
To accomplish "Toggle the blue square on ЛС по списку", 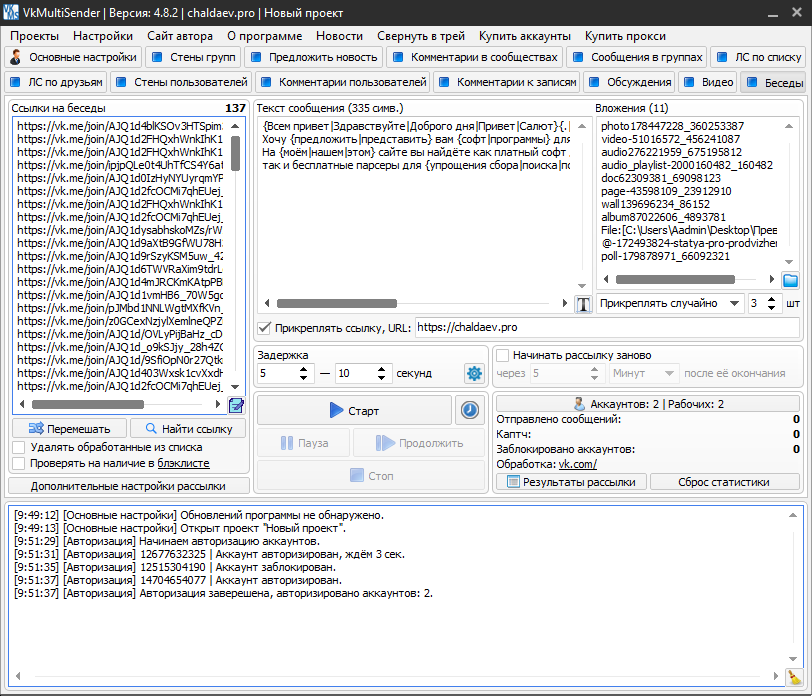I will pyautogui.click(x=722, y=57).
